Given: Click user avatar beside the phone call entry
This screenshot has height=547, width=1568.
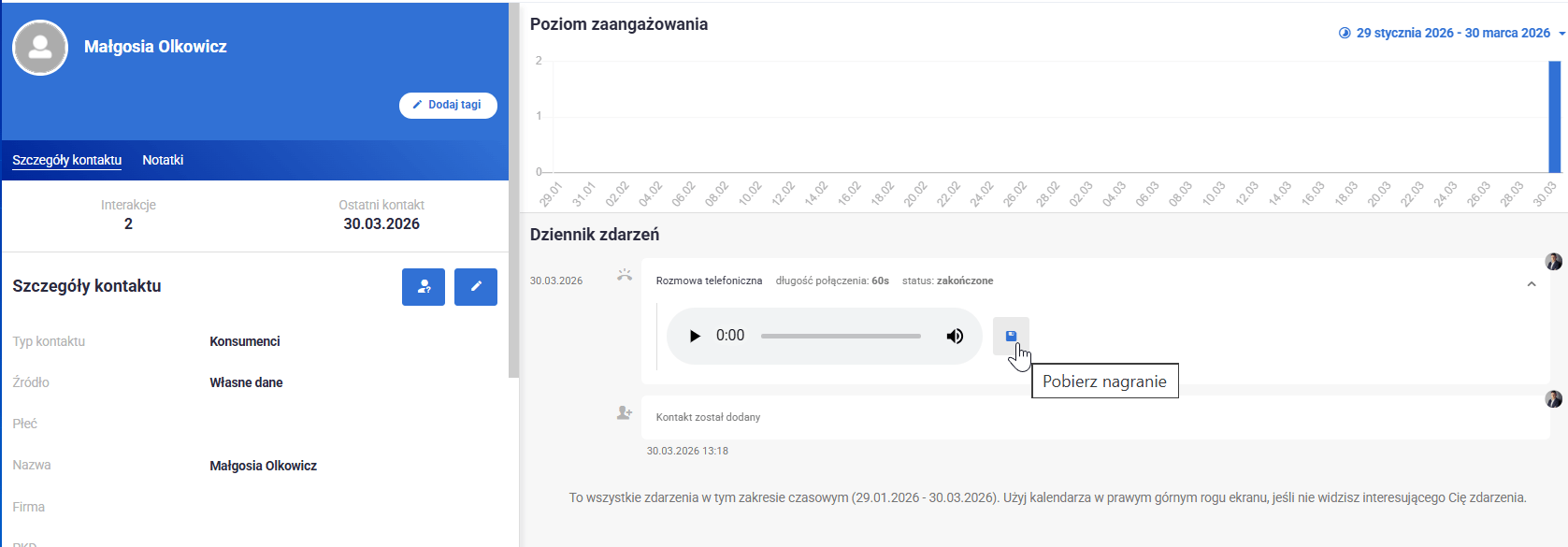Looking at the screenshot, I should [1553, 262].
